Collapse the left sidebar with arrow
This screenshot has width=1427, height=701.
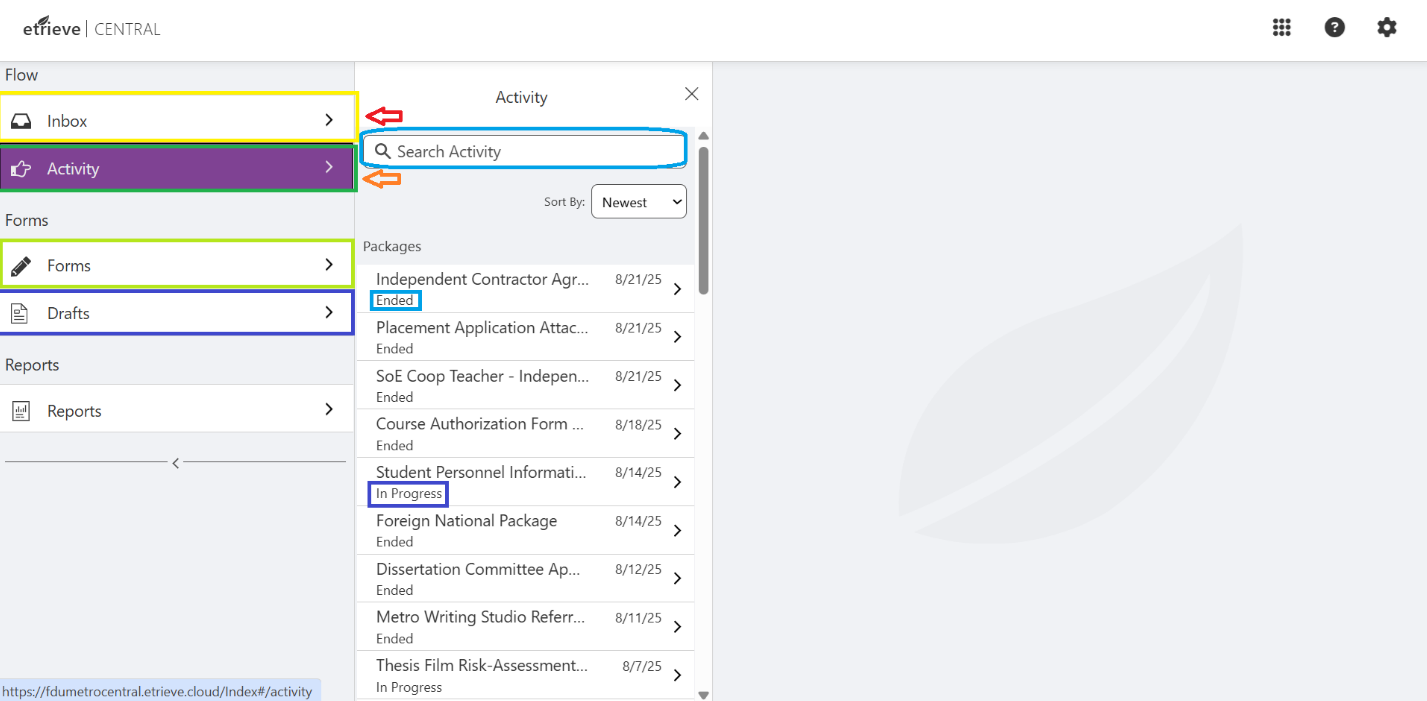point(176,462)
